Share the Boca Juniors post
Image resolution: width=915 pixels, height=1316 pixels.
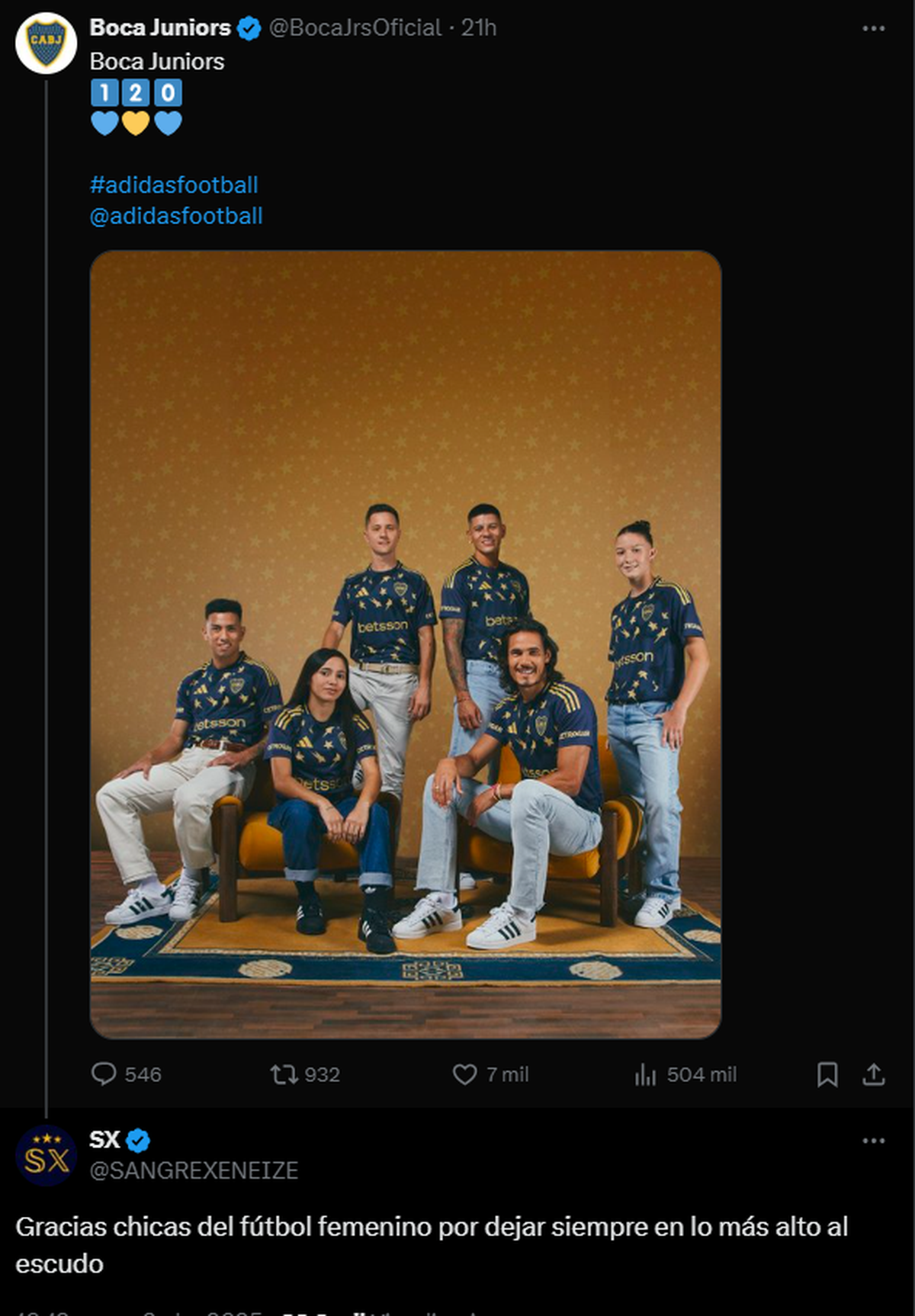click(874, 1074)
